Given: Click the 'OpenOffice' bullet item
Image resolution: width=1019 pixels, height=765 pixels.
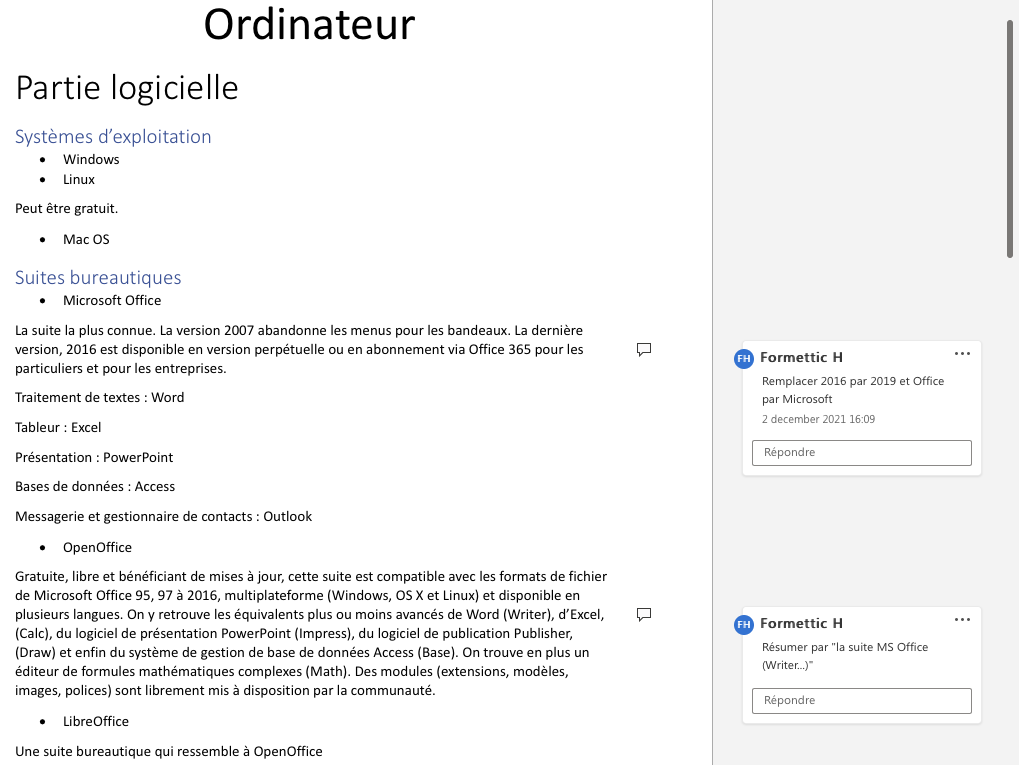Looking at the screenshot, I should pyautogui.click(x=97, y=547).
